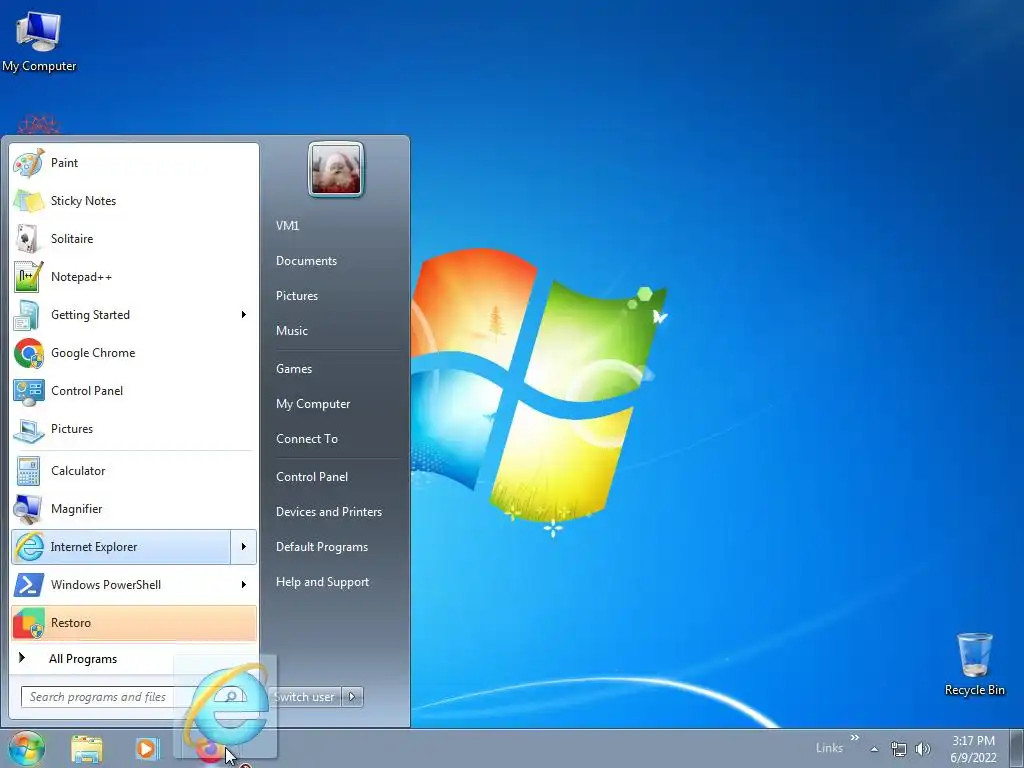Viewport: 1024px width, 768px height.
Task: Open Default Programs
Action: click(322, 547)
